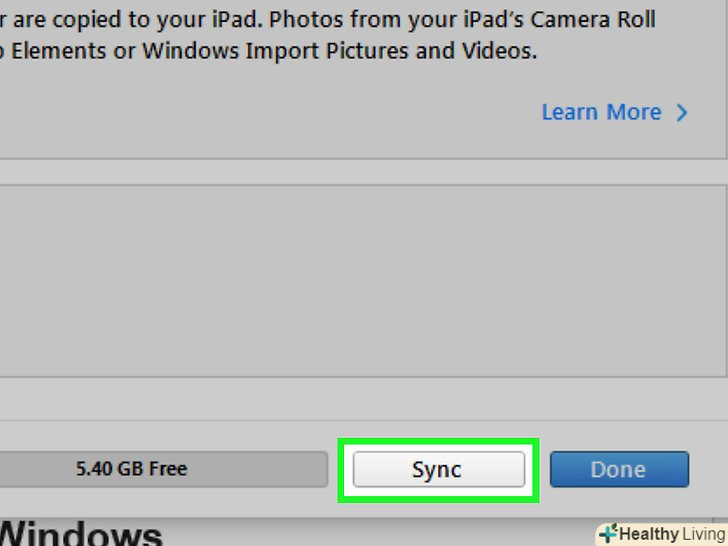728x546 pixels.
Task: Click the "Windows Import Pictures and Videos" text
Action: pyautogui.click(x=339, y=52)
